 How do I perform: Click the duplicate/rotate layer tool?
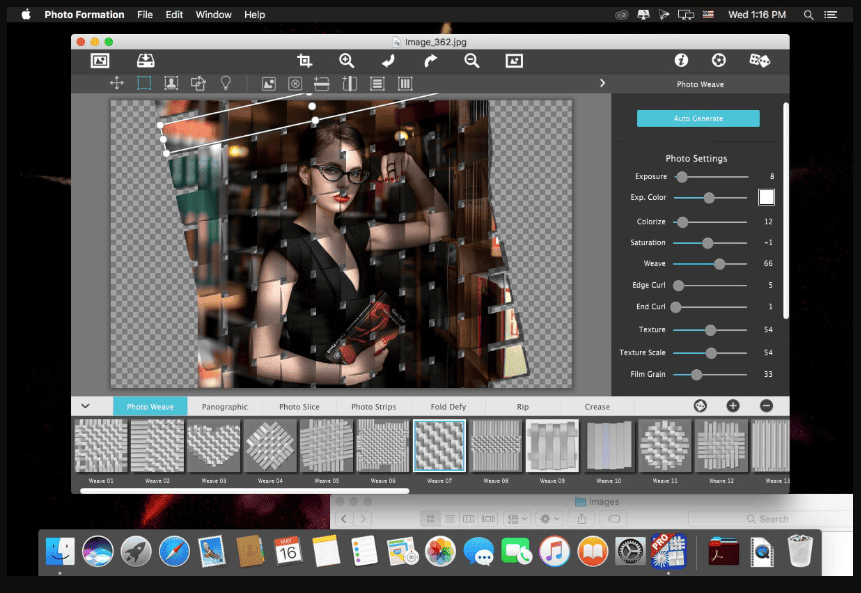click(x=198, y=83)
